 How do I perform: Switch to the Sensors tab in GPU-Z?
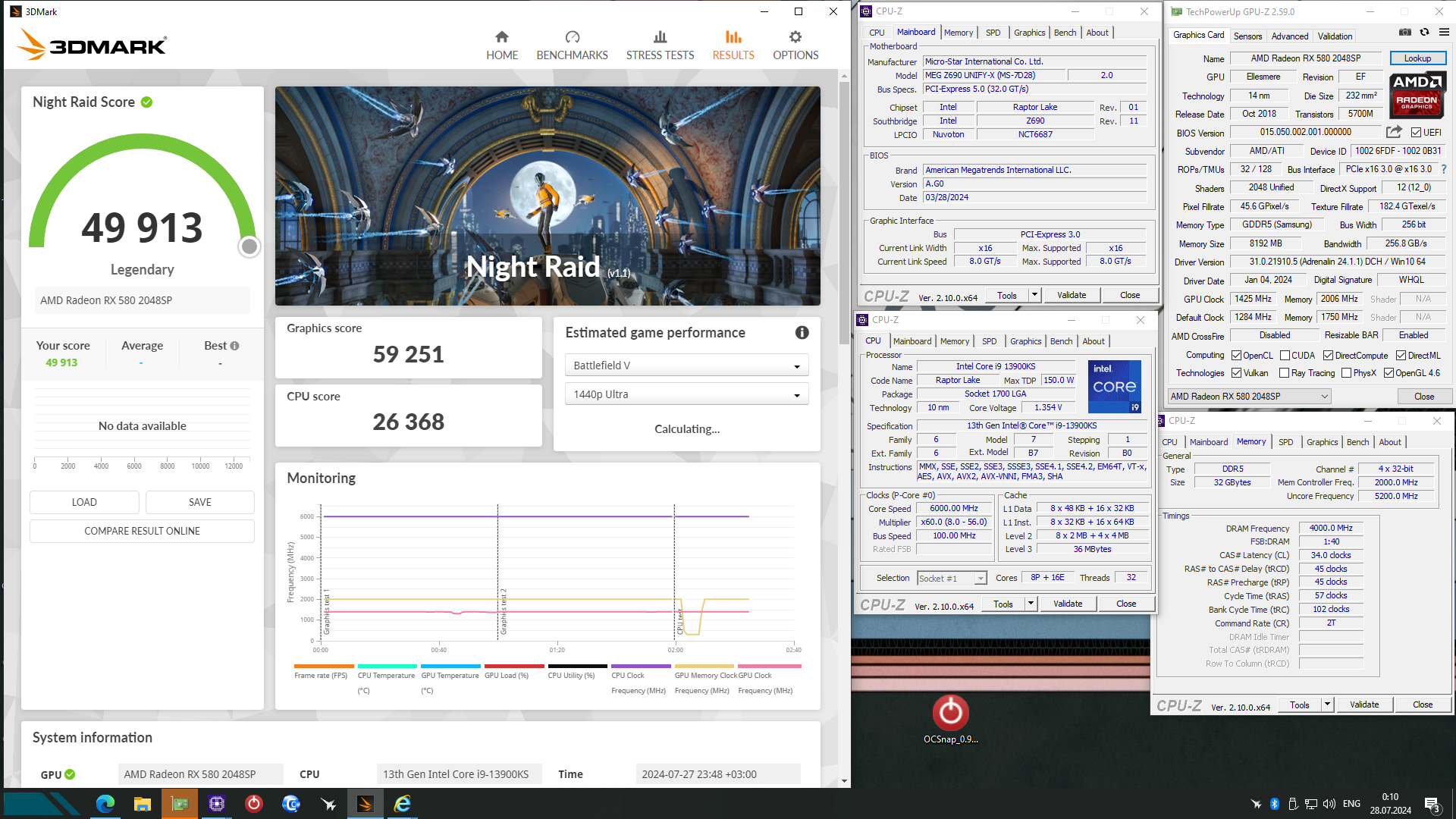coord(1247,36)
